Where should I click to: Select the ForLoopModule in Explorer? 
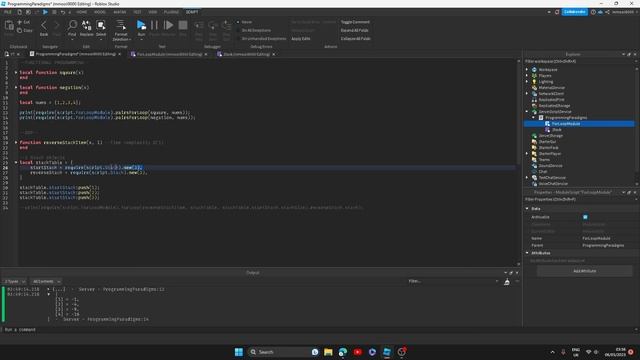[566, 124]
